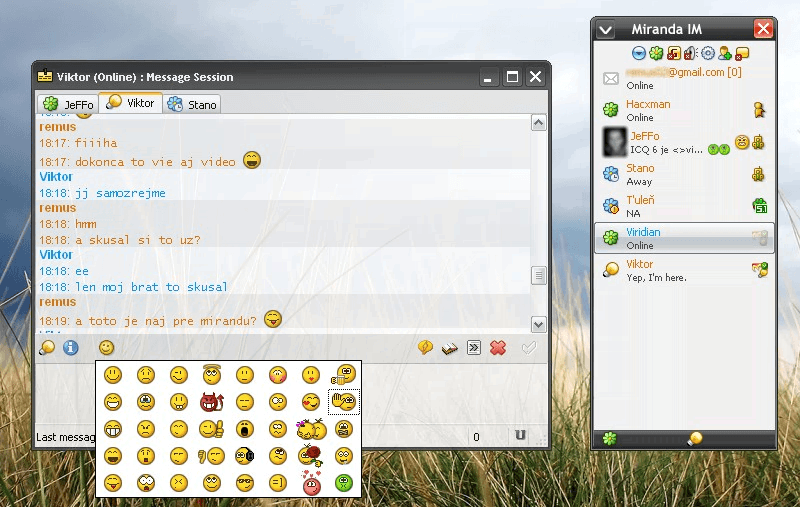Switch to the Stano chat tab
Screen dimensions: 800x507
192,104
